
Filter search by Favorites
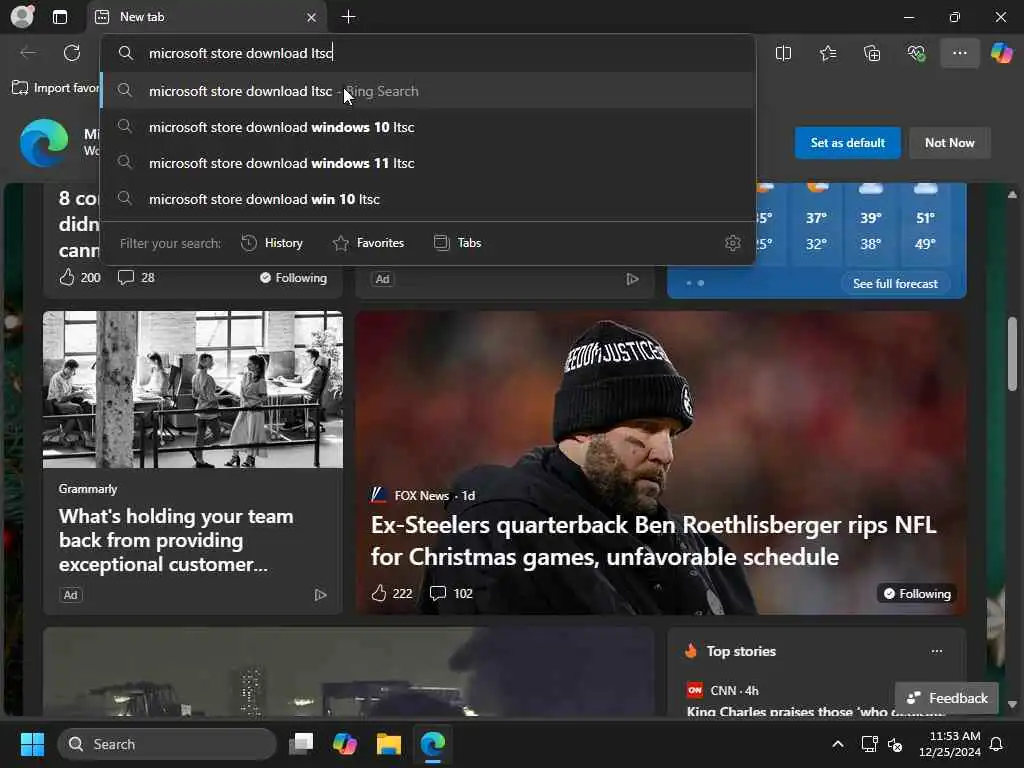pos(368,243)
